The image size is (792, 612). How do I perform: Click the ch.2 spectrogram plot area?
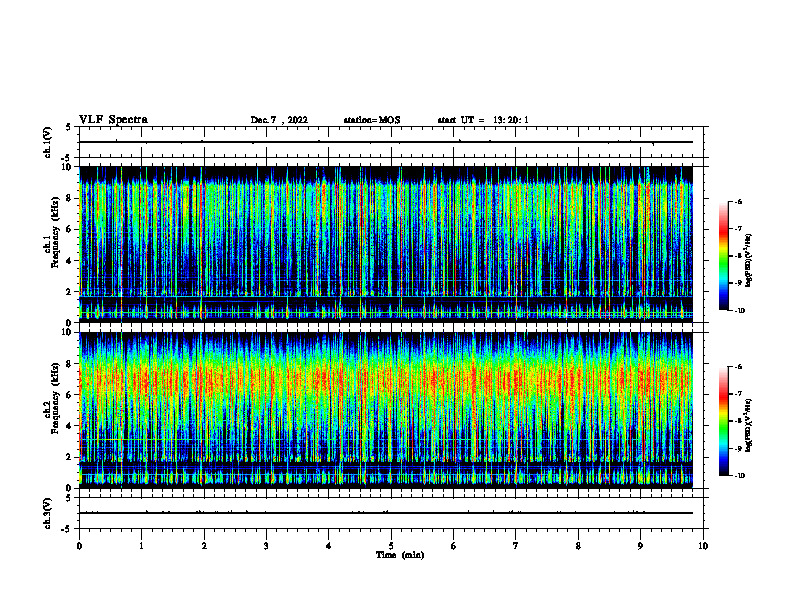click(386, 410)
